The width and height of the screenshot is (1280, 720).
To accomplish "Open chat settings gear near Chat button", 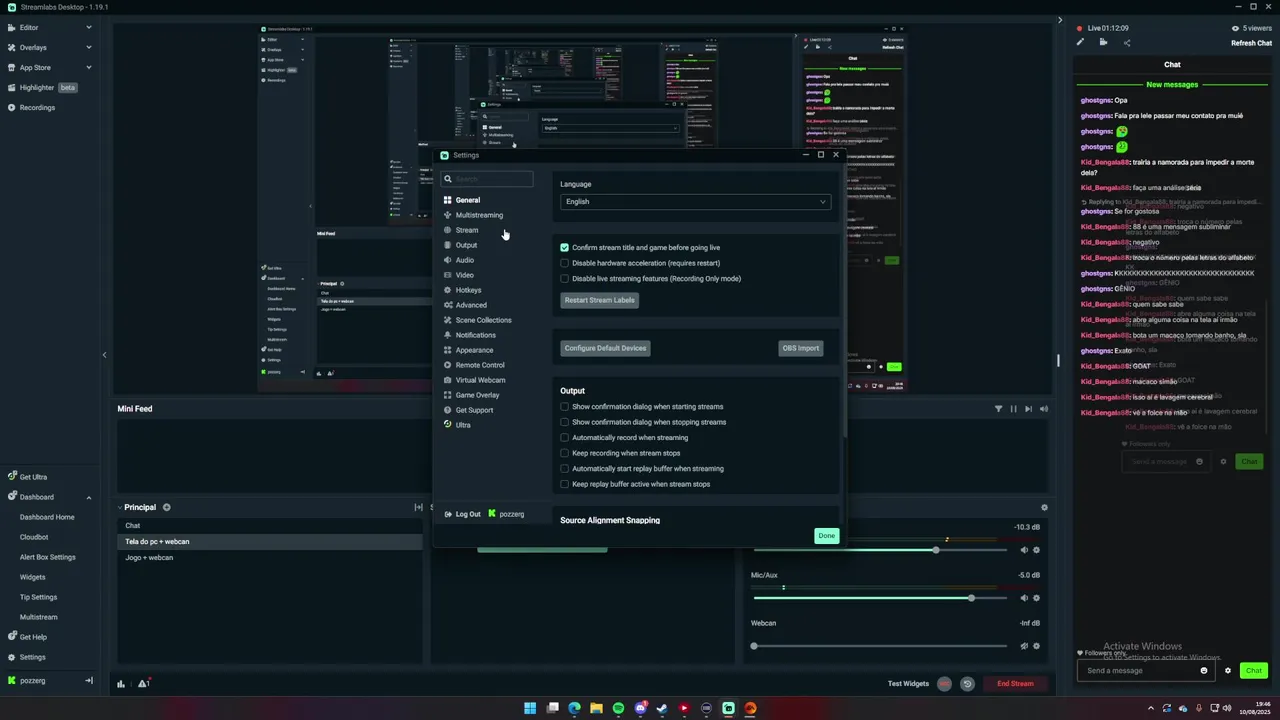I will pos(1228,671).
